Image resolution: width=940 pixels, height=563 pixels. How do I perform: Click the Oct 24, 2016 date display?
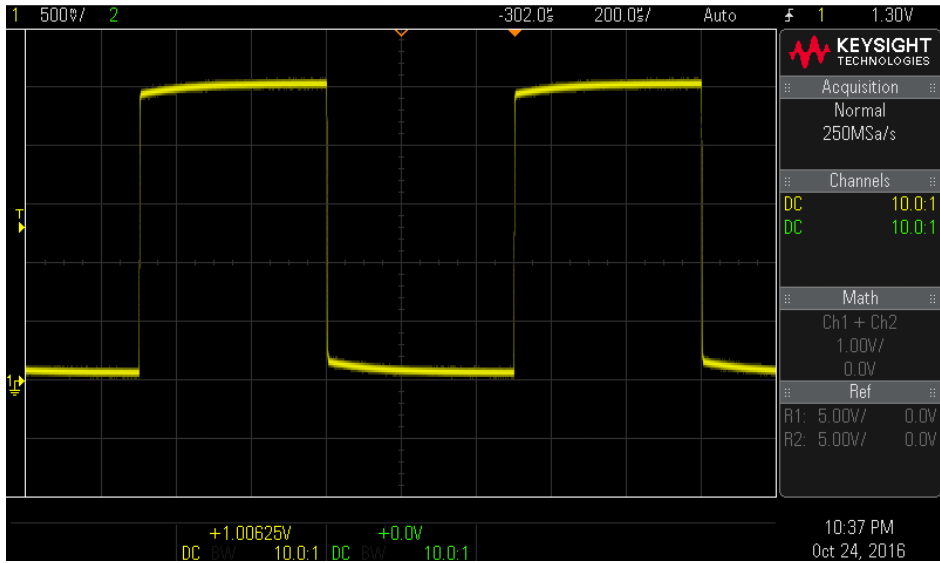coord(858,551)
